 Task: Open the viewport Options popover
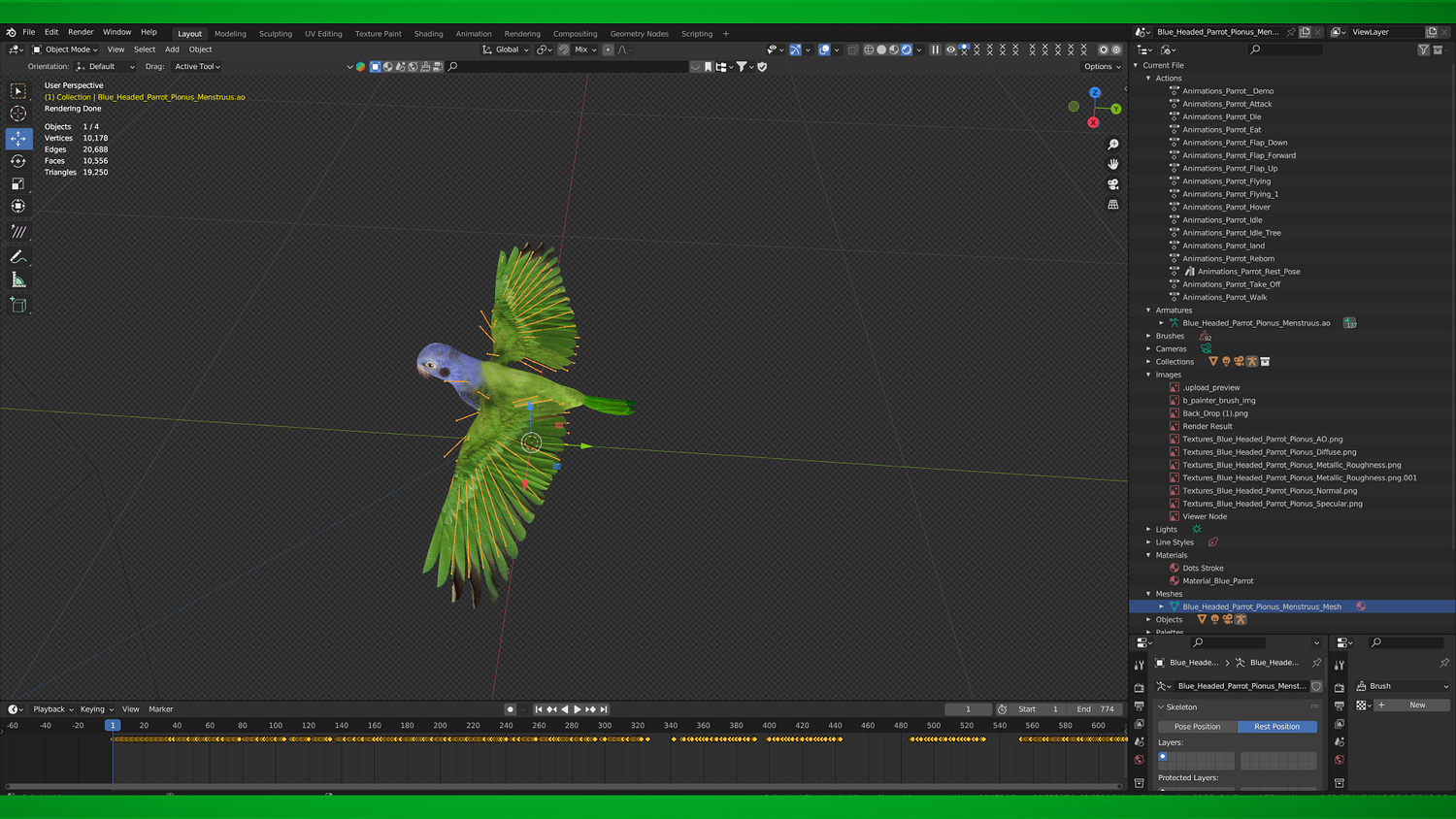1102,67
